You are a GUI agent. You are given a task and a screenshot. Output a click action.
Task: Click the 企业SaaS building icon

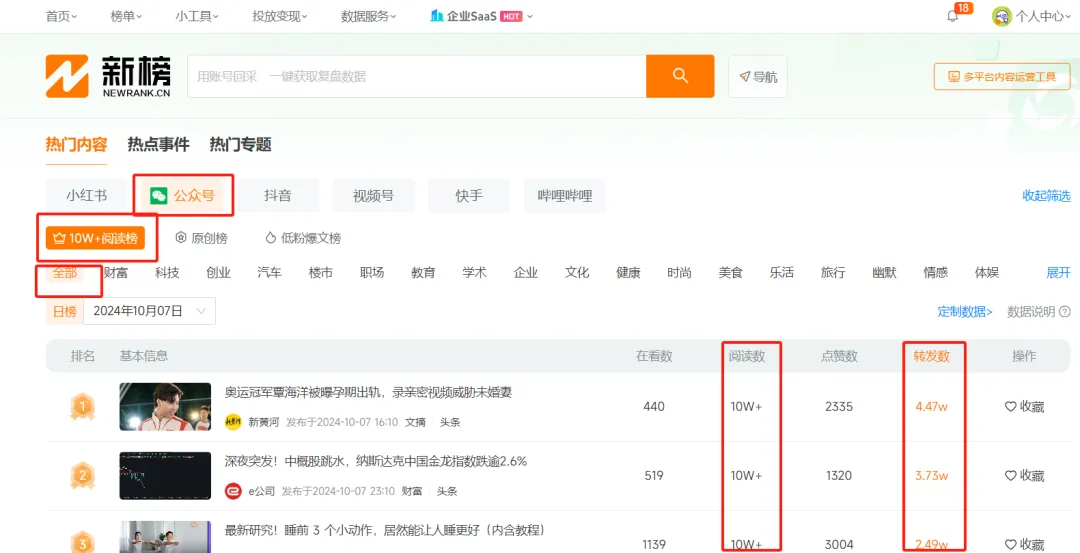coord(437,16)
